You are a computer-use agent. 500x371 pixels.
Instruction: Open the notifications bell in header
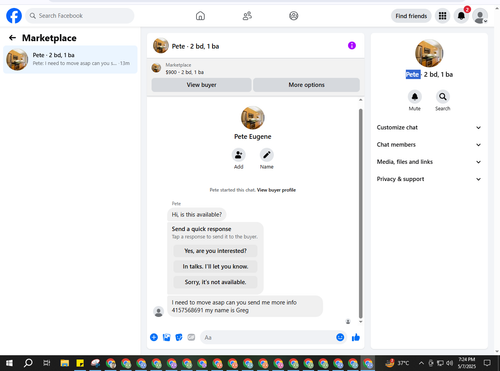[461, 16]
